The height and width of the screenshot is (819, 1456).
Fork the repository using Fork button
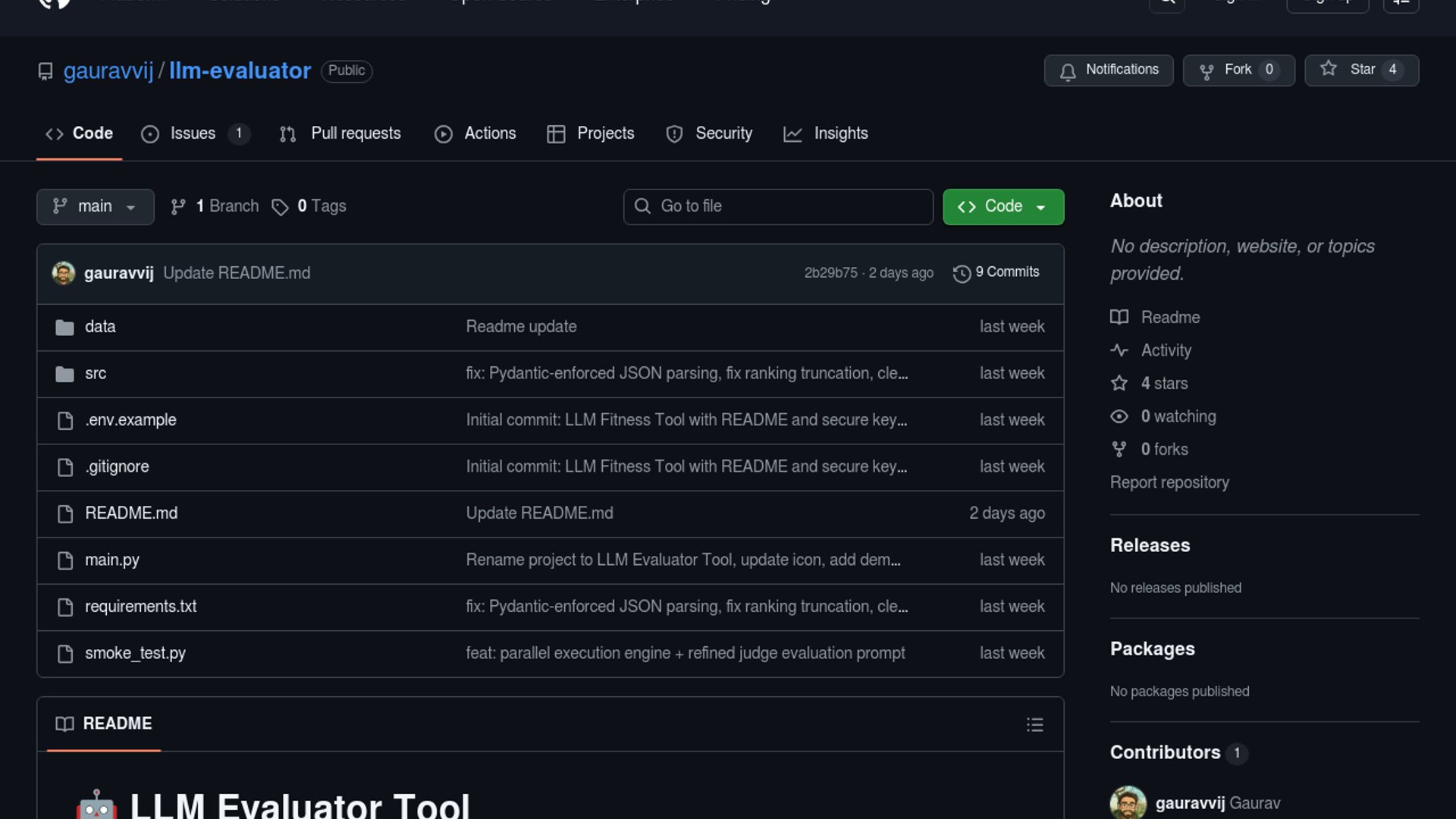click(x=1238, y=70)
